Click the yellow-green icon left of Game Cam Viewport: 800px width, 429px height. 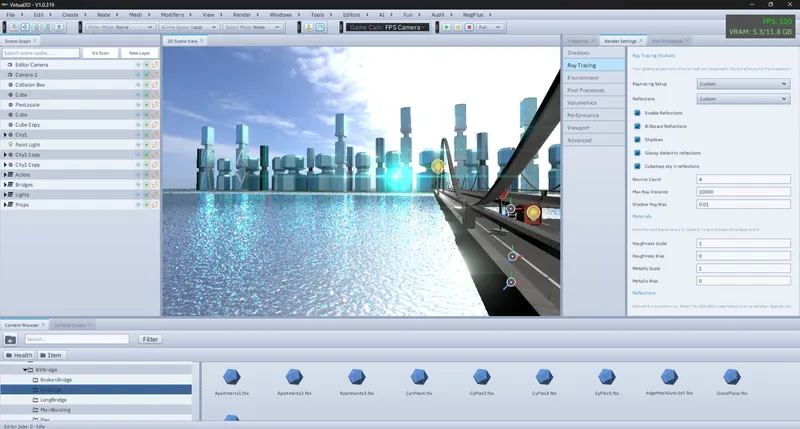[x=309, y=27]
